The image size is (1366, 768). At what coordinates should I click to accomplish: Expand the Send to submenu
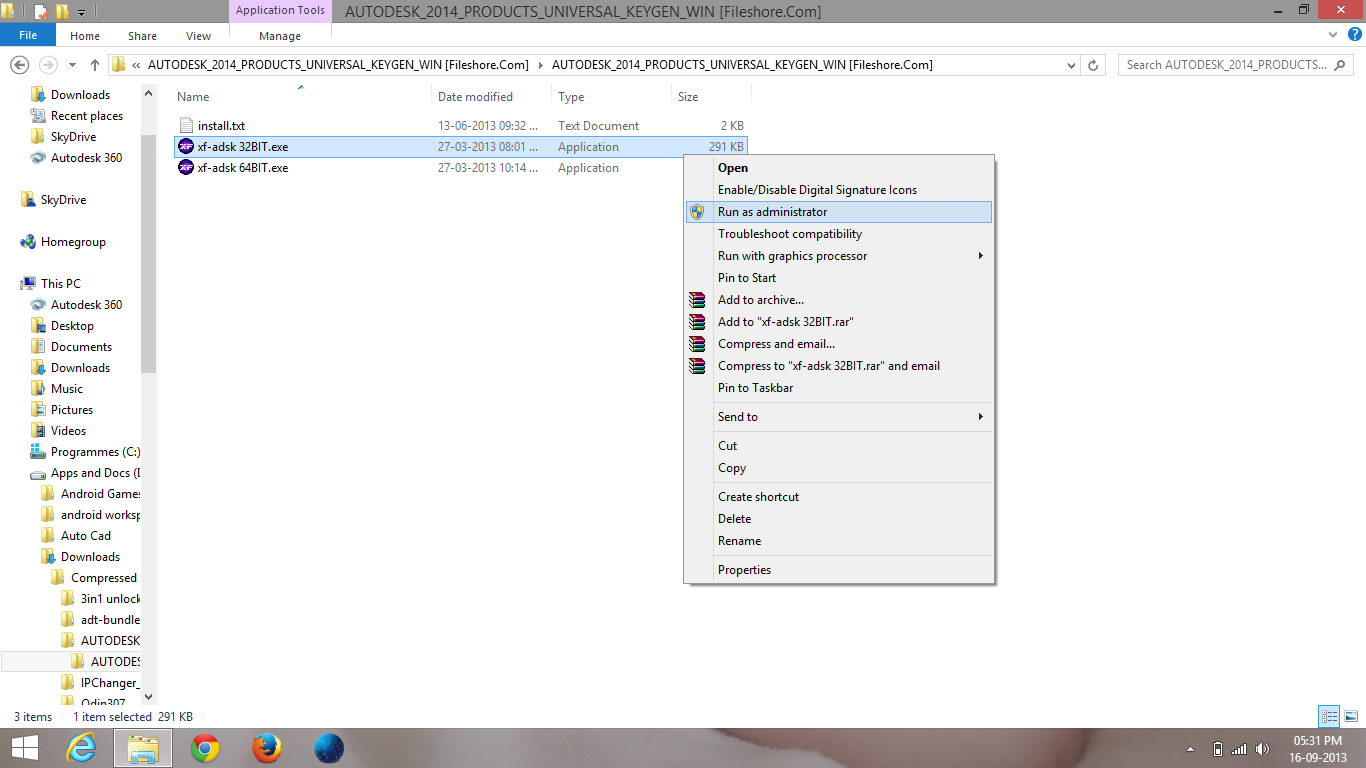click(981, 417)
